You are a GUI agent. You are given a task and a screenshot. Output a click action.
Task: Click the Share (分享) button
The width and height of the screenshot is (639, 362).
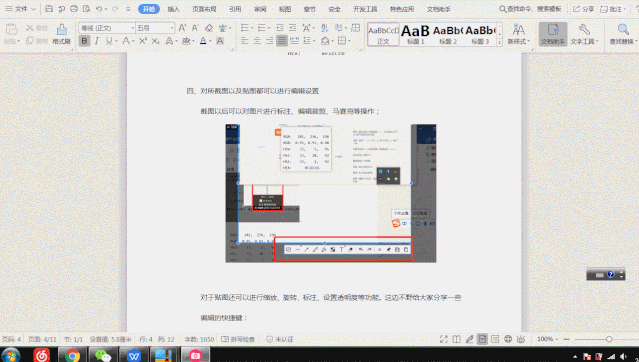pyautogui.click(x=583, y=9)
